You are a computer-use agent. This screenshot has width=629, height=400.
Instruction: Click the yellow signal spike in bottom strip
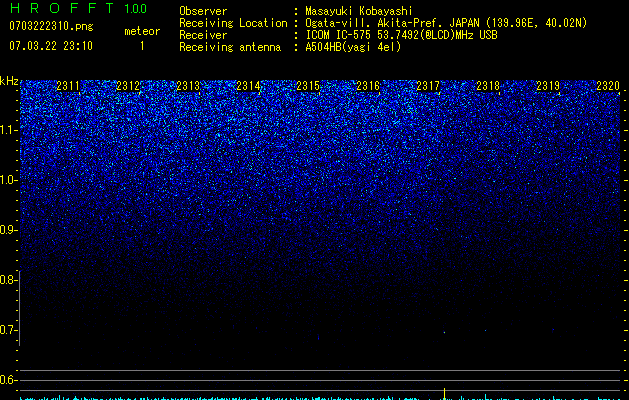pyautogui.click(x=444, y=394)
